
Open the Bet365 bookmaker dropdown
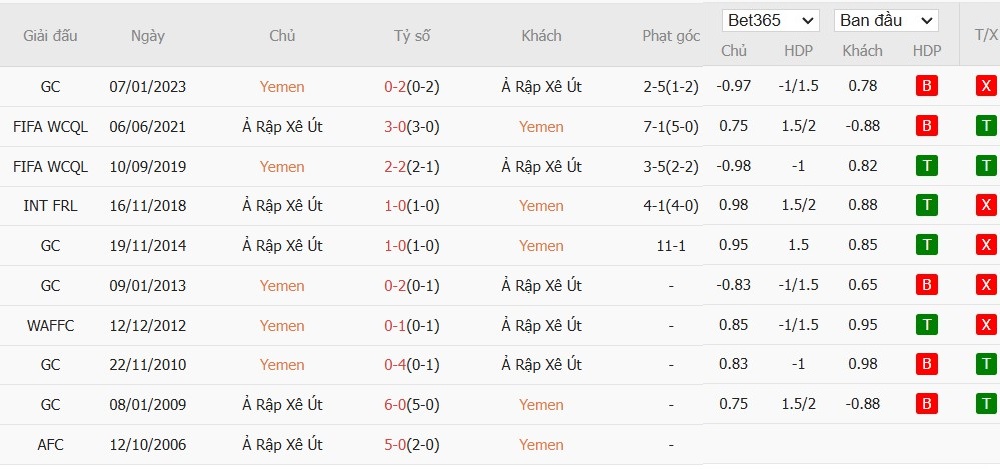point(770,20)
